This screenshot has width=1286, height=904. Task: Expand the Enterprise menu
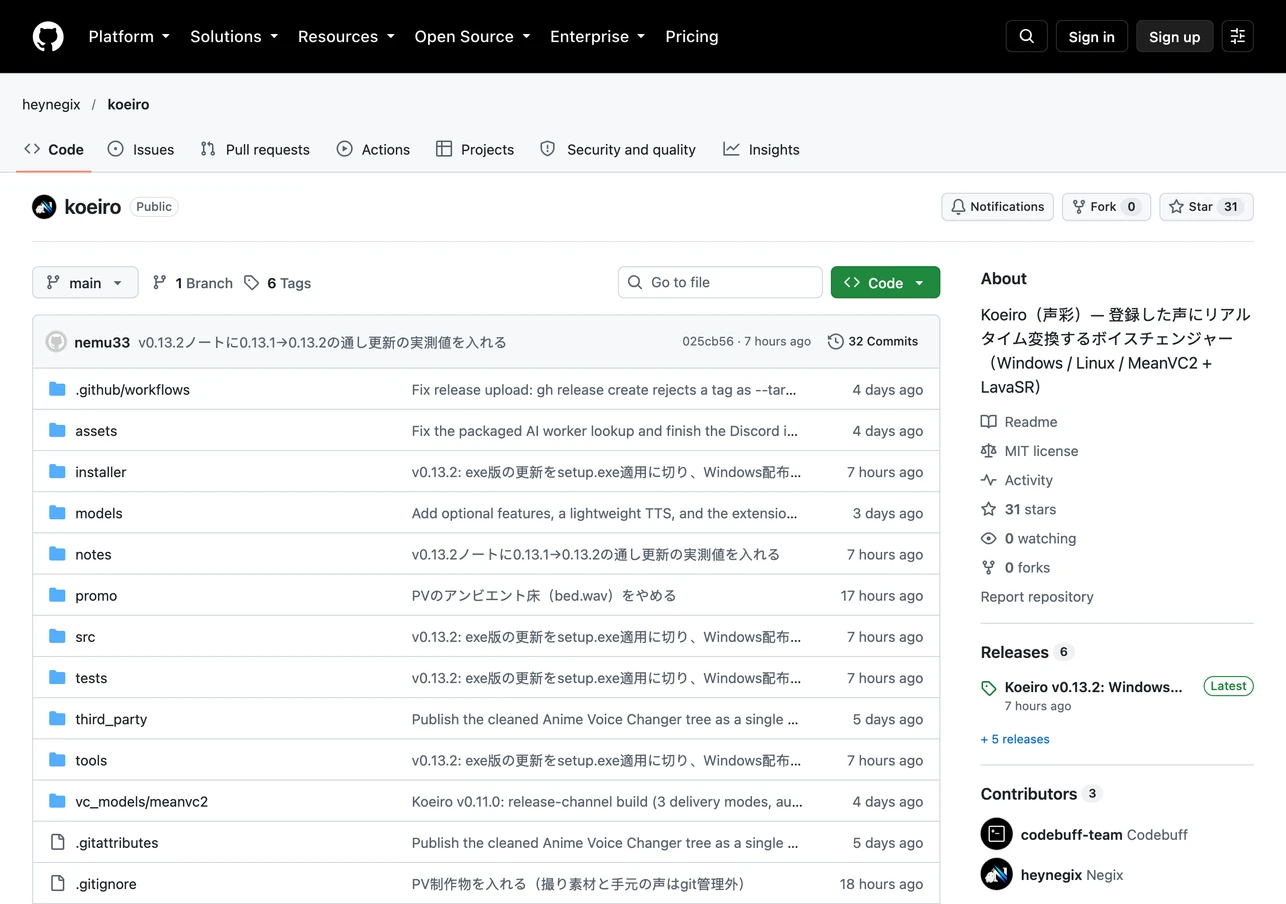click(597, 36)
